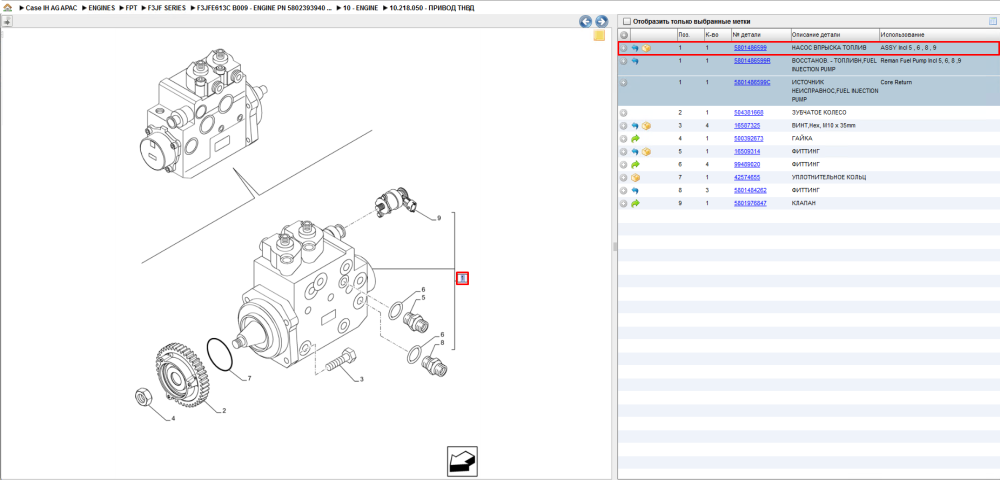Screen dimensions: 1000x480
Task: Add ГАЙКА row using plus icon
Action: point(624,138)
